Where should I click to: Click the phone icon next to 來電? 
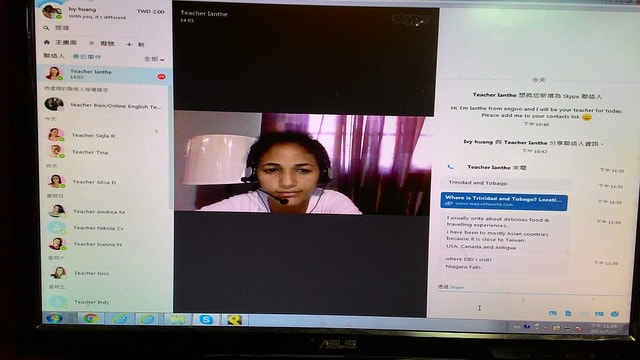coord(450,167)
